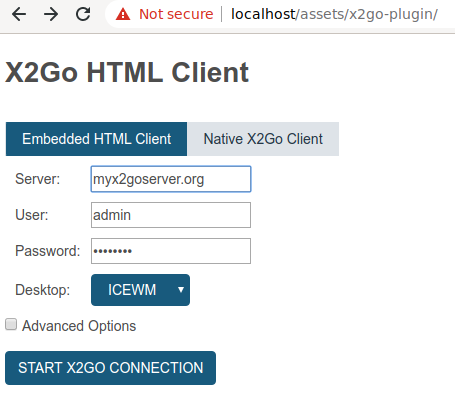The height and width of the screenshot is (398, 455).
Task: Click the Not secure label in address bar
Action: click(x=176, y=14)
